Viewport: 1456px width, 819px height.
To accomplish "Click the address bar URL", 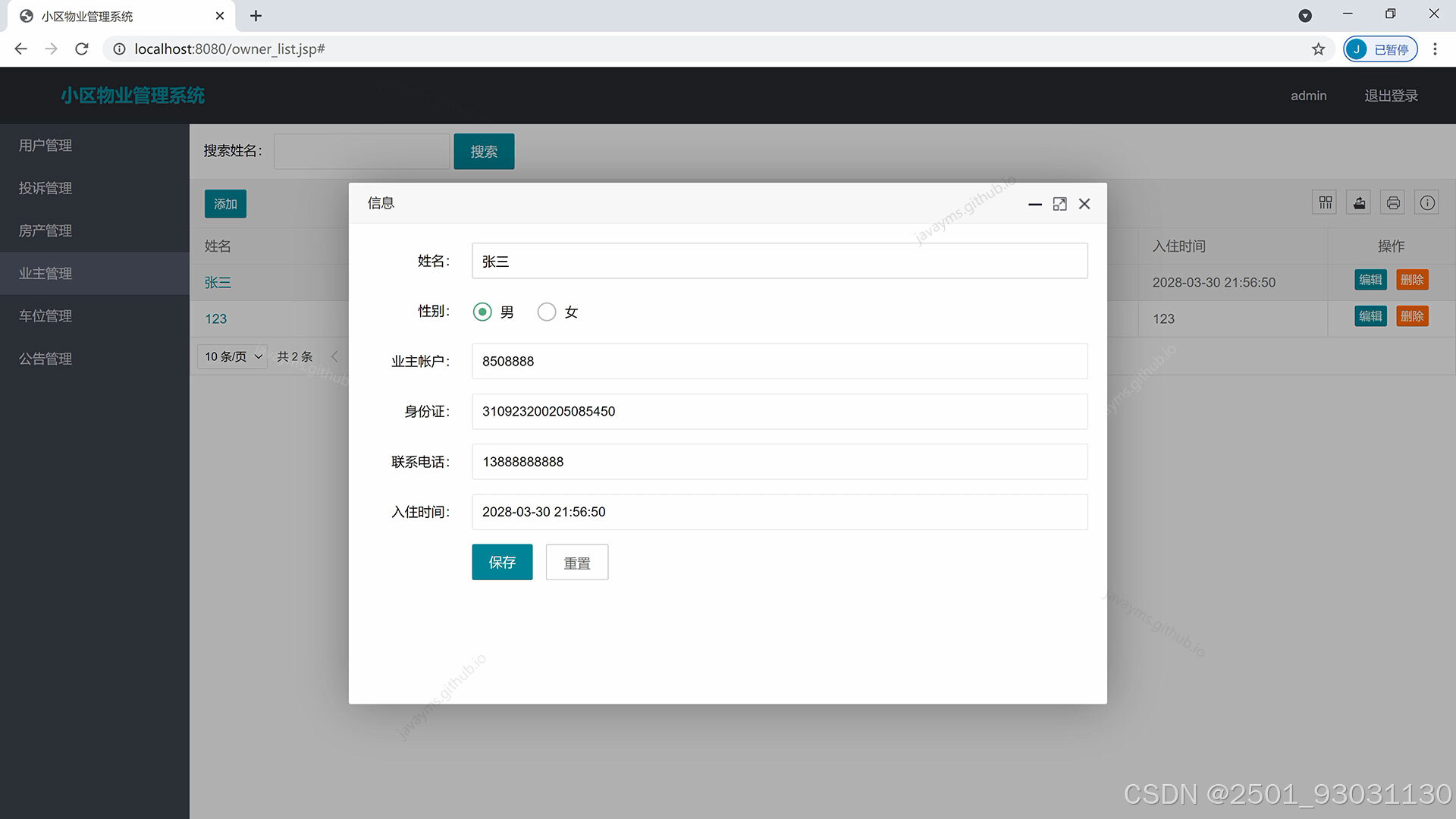I will (x=230, y=49).
